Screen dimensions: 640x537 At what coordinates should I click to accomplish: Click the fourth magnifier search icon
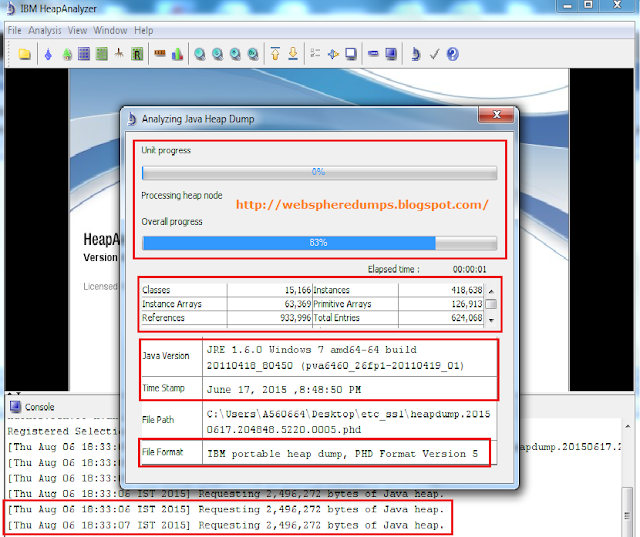253,54
